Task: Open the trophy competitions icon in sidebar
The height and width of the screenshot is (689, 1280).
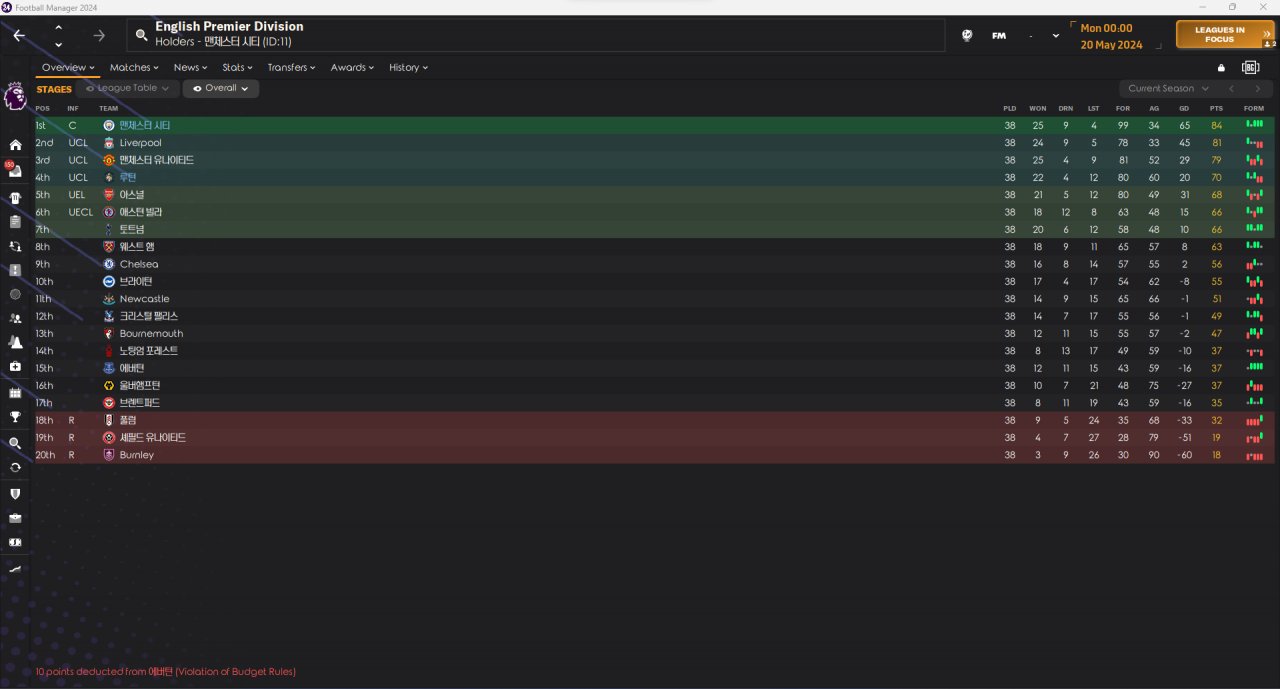Action: click(15, 417)
